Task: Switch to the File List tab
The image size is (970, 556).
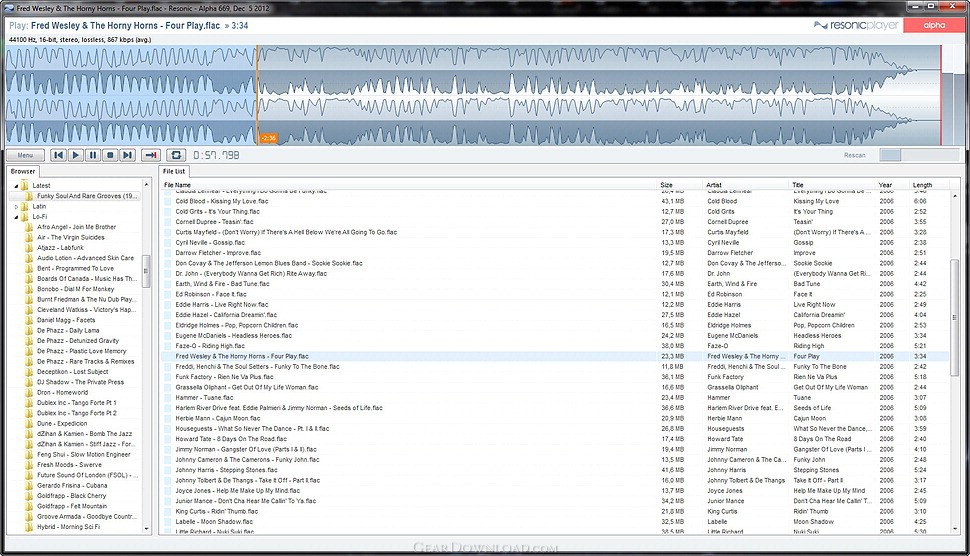Action: coord(174,171)
